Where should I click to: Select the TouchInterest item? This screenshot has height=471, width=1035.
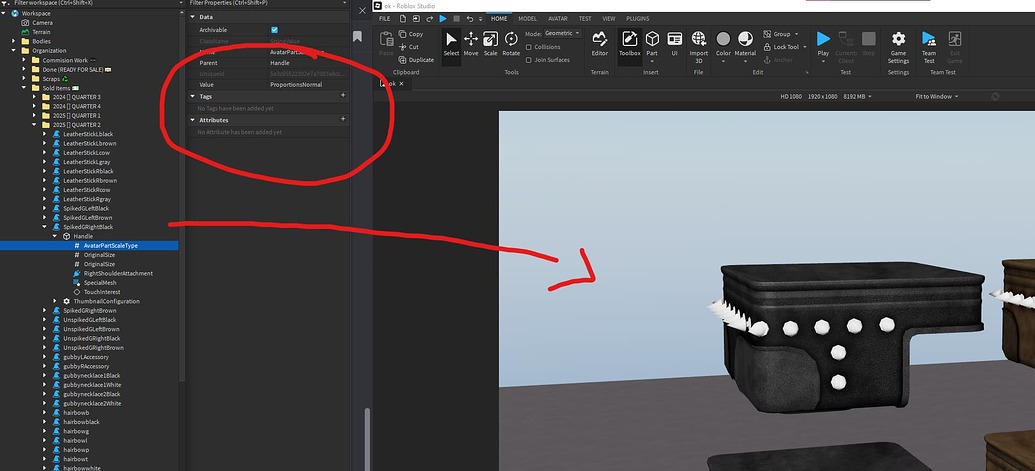click(x=100, y=292)
